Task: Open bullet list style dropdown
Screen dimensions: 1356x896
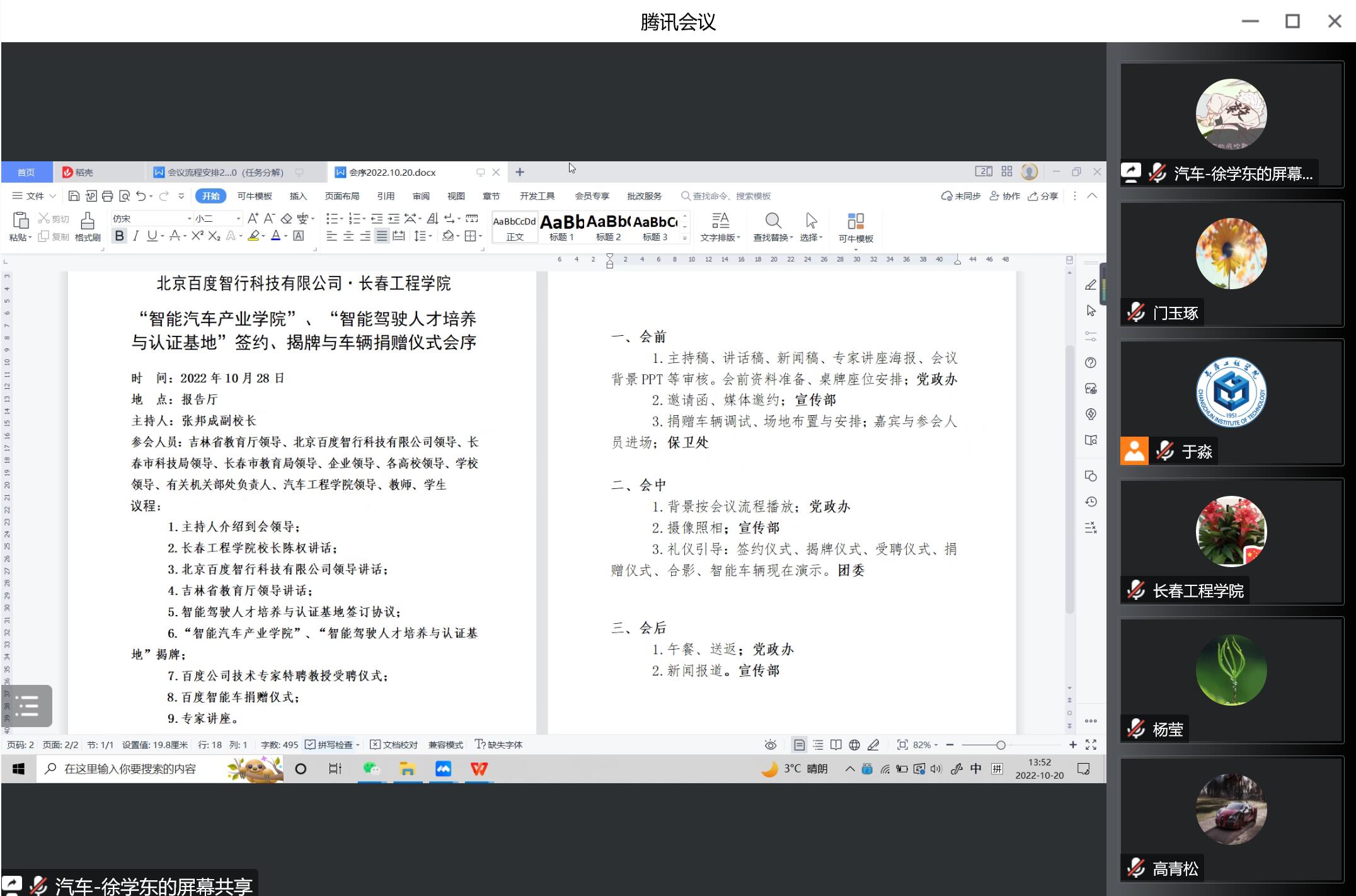Action: (342, 219)
